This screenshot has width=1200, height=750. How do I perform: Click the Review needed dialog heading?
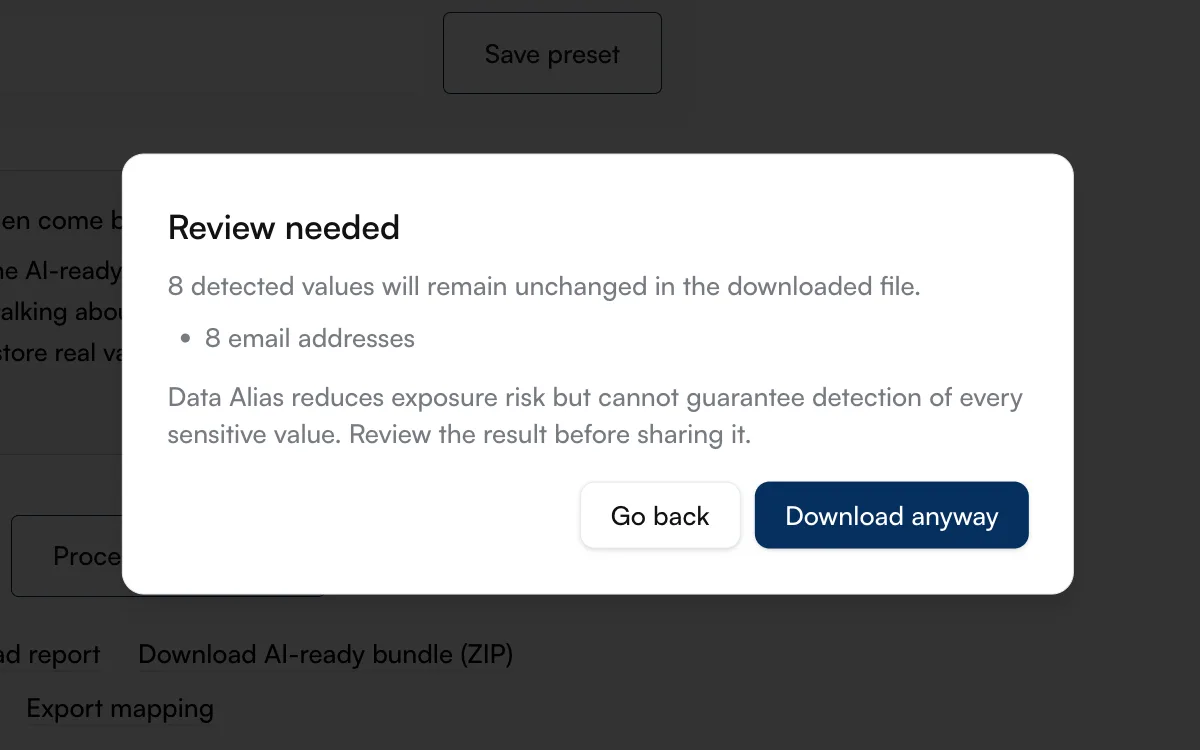point(284,227)
